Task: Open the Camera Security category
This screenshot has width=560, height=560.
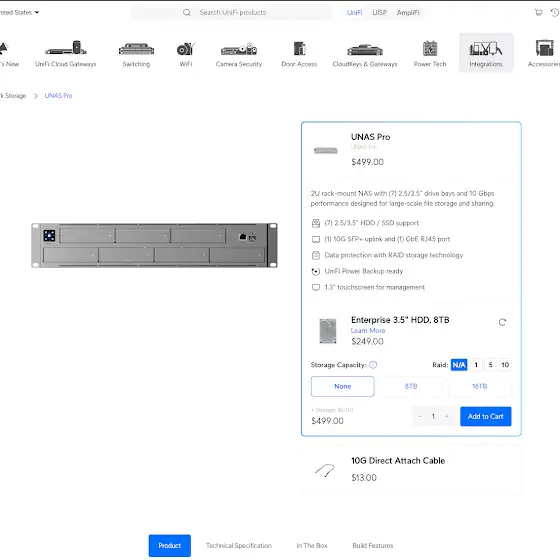Action: tap(239, 53)
